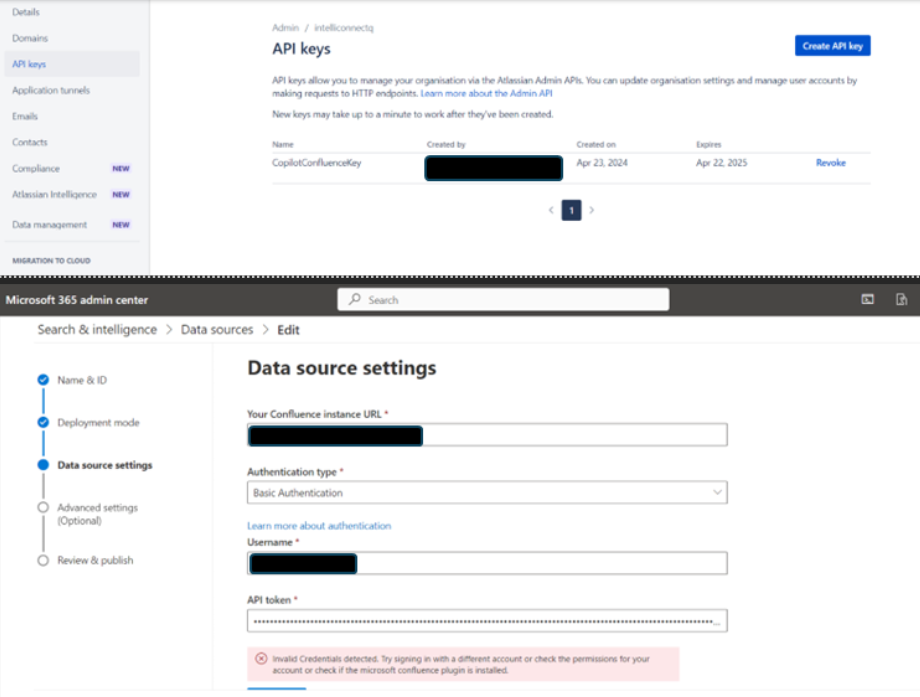Focus the API token input field
The height and width of the screenshot is (697, 920).
487,620
